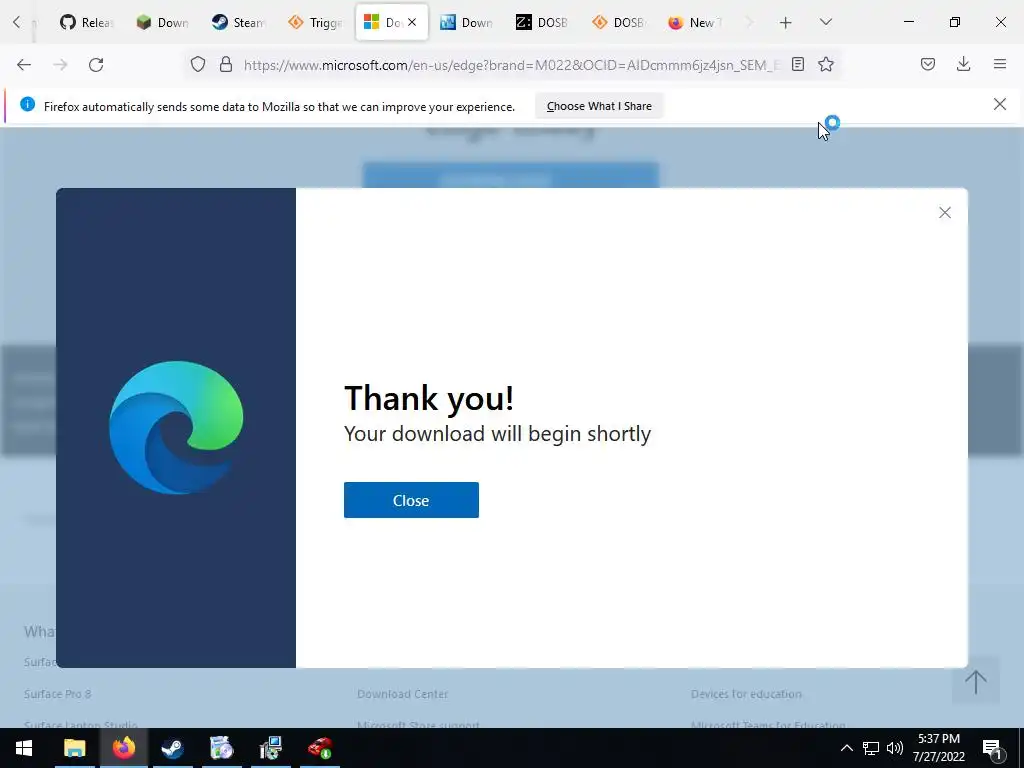This screenshot has height=768, width=1024.
Task: Switch to Minecraft Download tab
Action: click(163, 22)
